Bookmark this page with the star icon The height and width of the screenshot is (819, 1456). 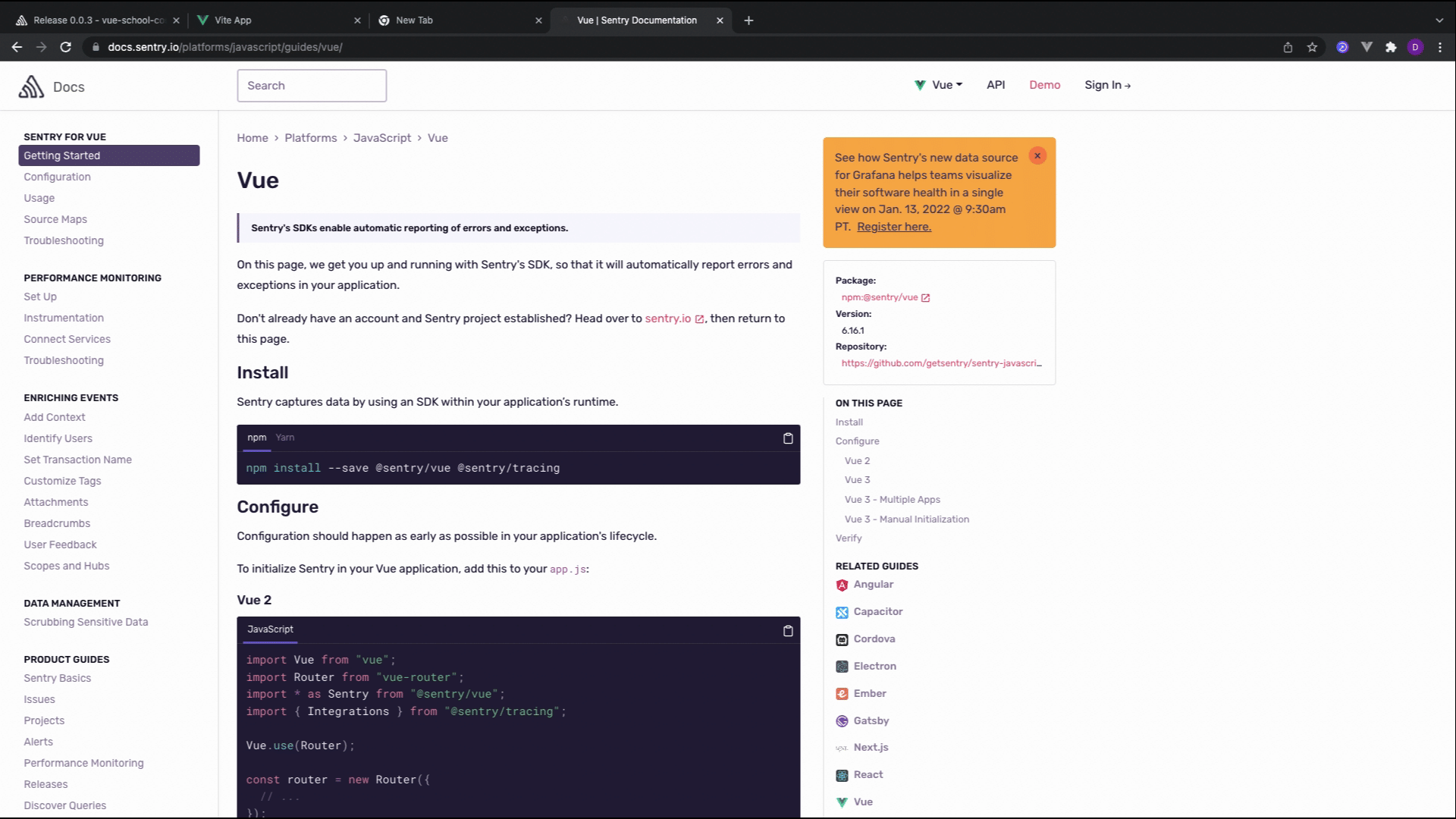coord(1312,47)
